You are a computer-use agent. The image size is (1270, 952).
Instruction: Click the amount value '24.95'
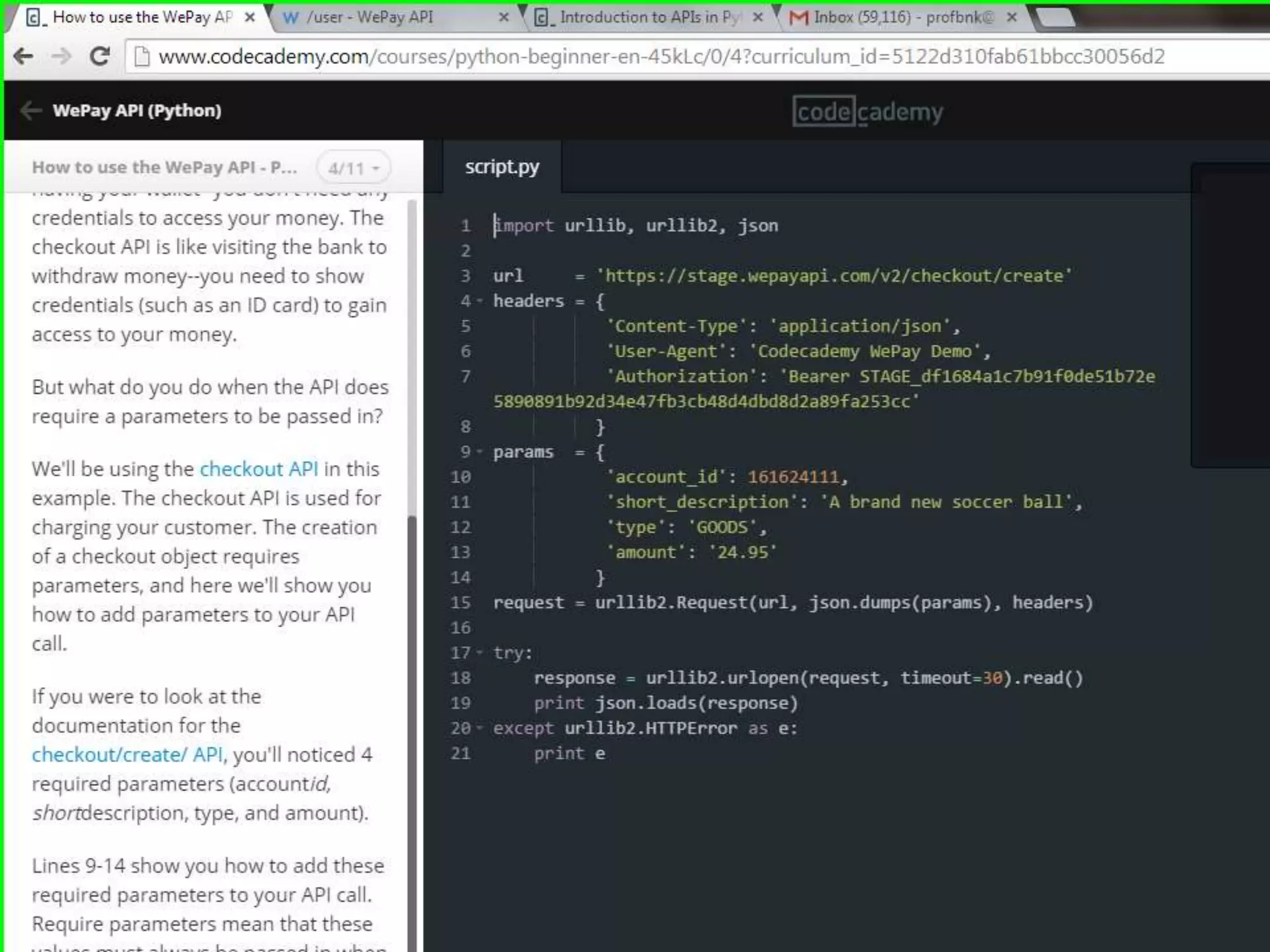click(x=742, y=552)
